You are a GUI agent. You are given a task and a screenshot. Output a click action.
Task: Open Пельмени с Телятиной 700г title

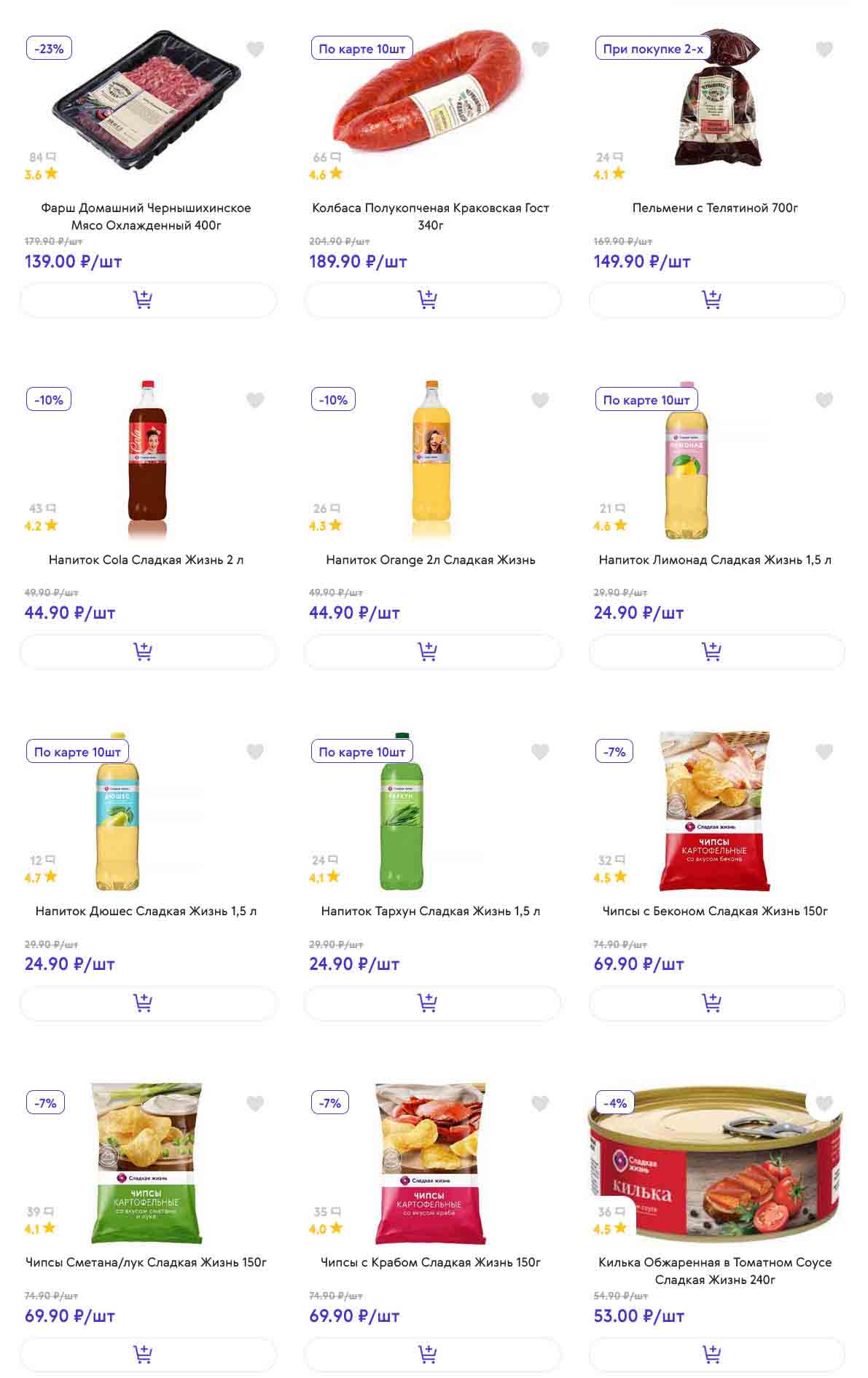pos(715,208)
